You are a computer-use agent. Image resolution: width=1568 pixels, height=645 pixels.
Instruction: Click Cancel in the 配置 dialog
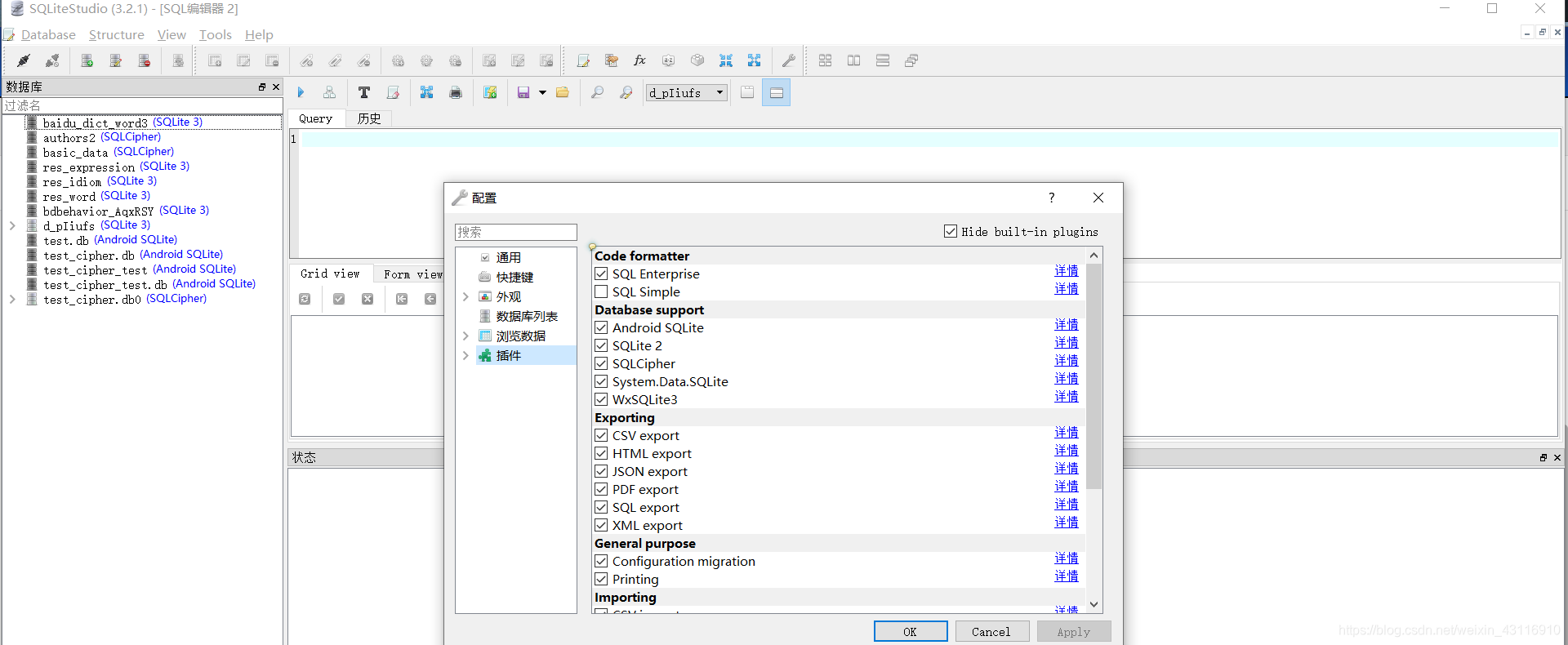point(991,631)
